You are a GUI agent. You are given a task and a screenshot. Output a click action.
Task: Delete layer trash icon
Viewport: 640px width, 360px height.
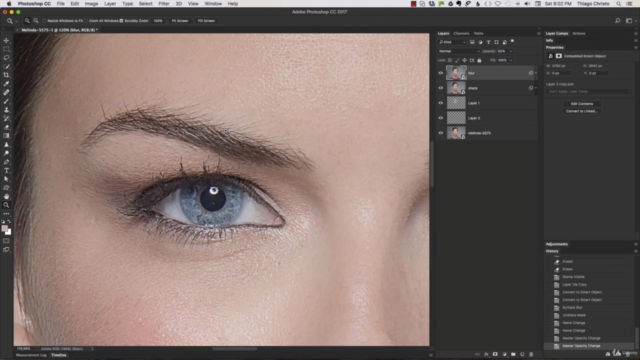pyautogui.click(x=531, y=354)
